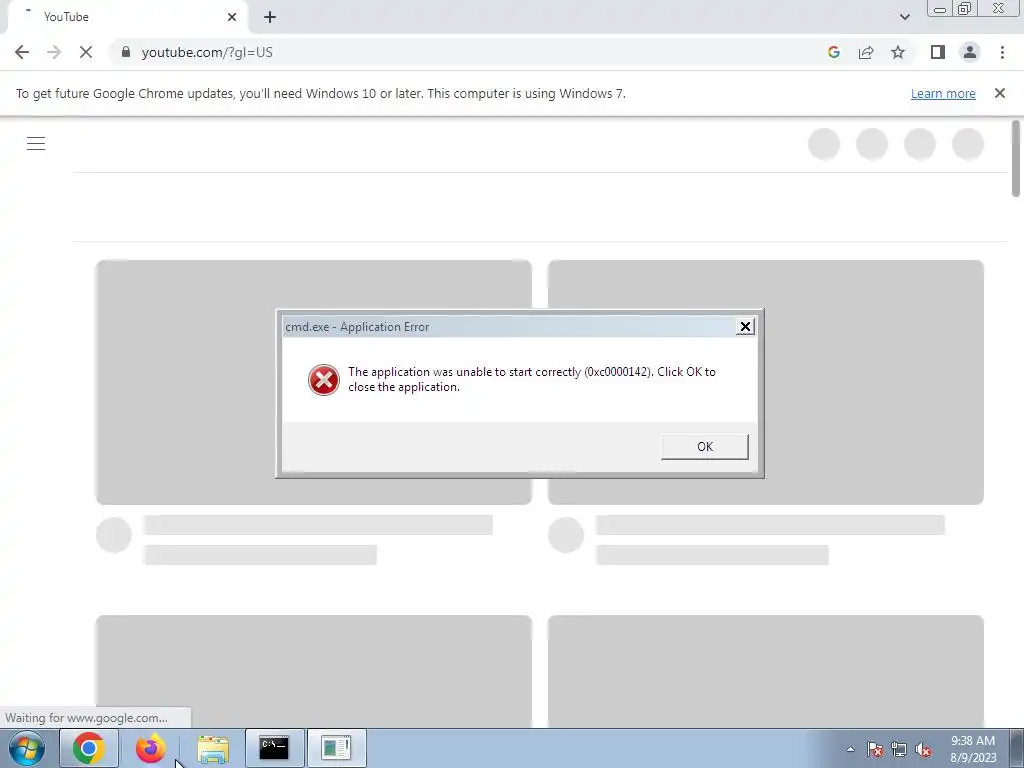Open Google search side icon in address bar
This screenshot has height=768, width=1024.
(833, 52)
